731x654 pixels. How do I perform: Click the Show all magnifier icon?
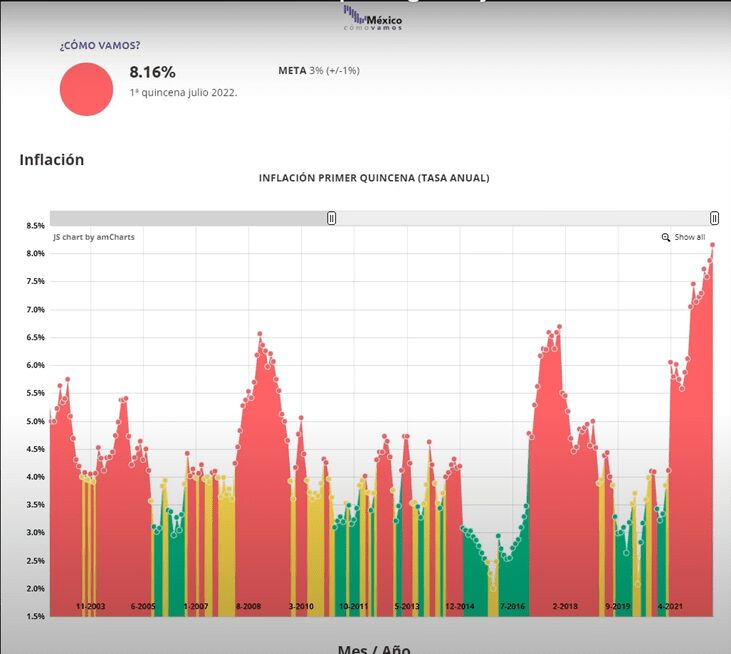(x=666, y=237)
